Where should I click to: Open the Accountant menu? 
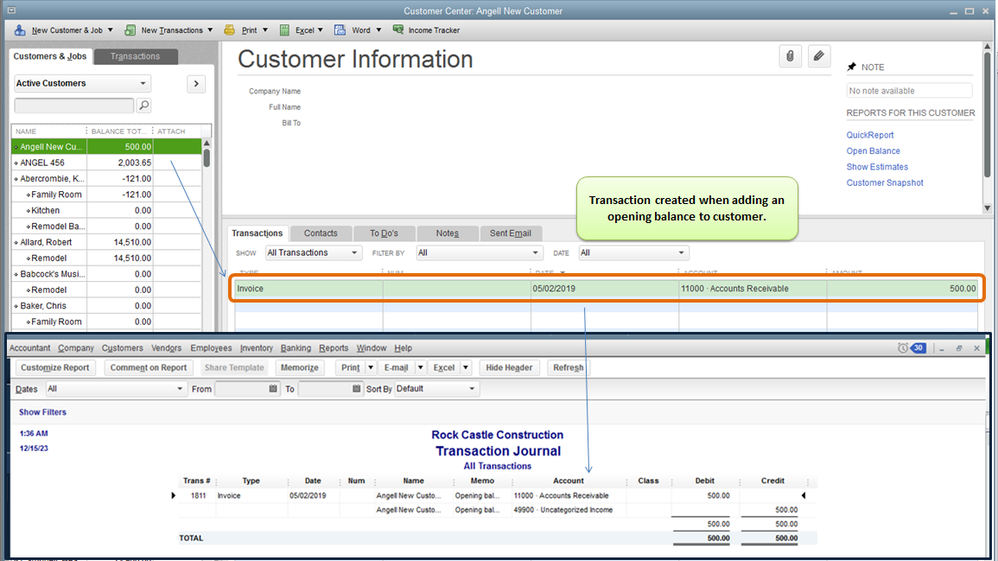[x=29, y=348]
